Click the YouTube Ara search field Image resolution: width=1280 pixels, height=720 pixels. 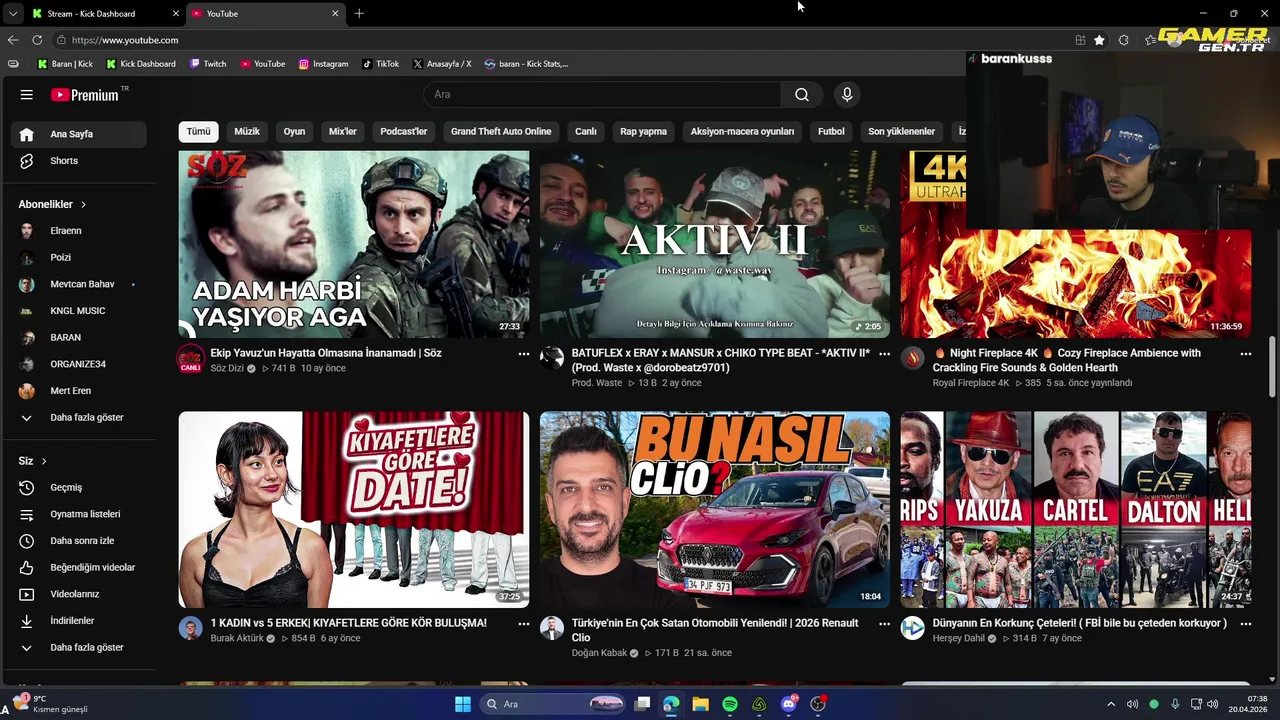tap(602, 95)
